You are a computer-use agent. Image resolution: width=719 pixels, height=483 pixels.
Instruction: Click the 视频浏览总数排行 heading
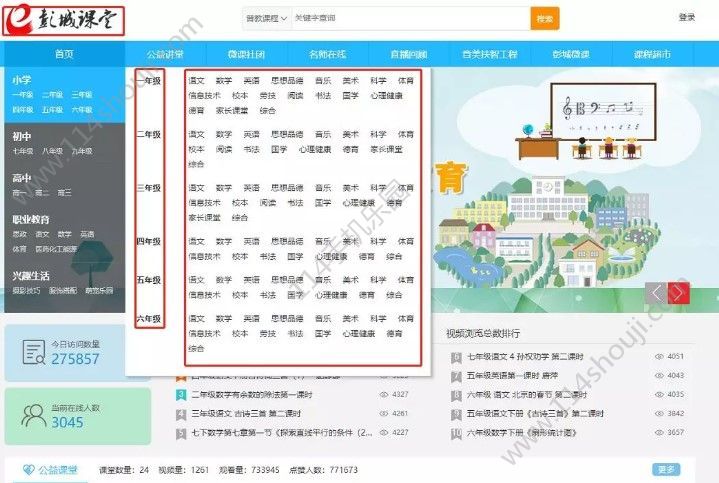click(x=483, y=333)
